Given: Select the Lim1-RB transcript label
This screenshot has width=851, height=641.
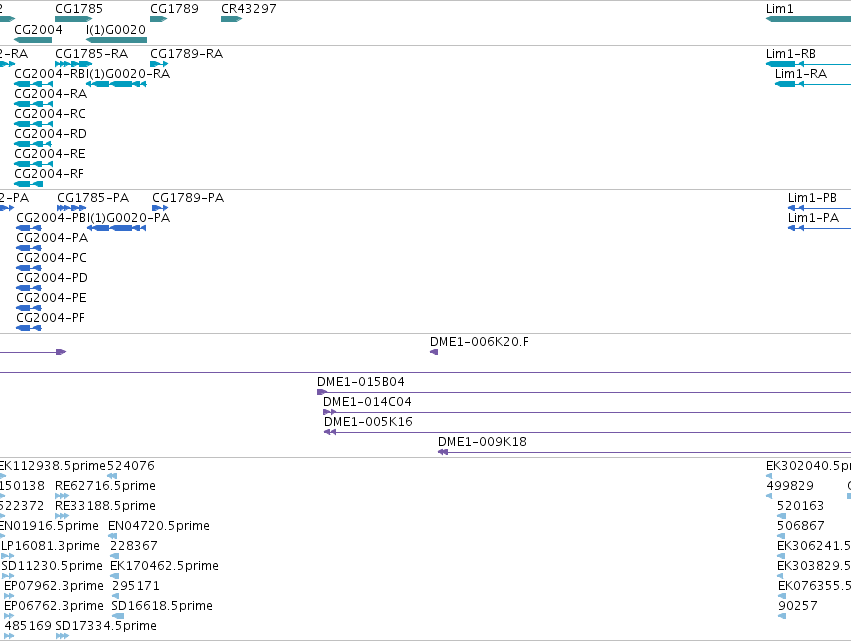Looking at the screenshot, I should [x=791, y=54].
